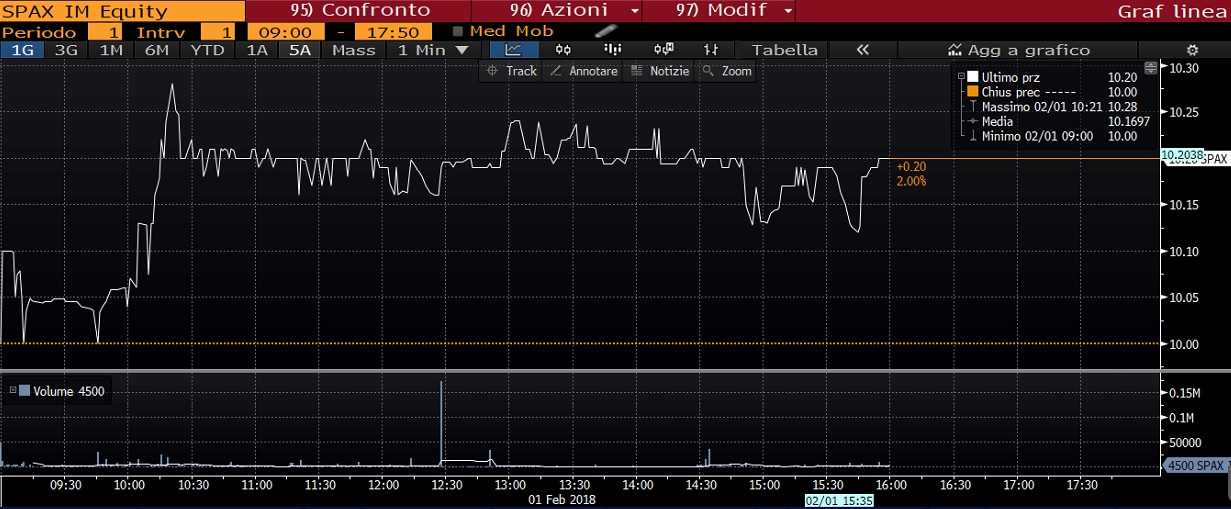Toggle the Med Mob checkbox
Image resolution: width=1231 pixels, height=509 pixels.
(x=458, y=31)
